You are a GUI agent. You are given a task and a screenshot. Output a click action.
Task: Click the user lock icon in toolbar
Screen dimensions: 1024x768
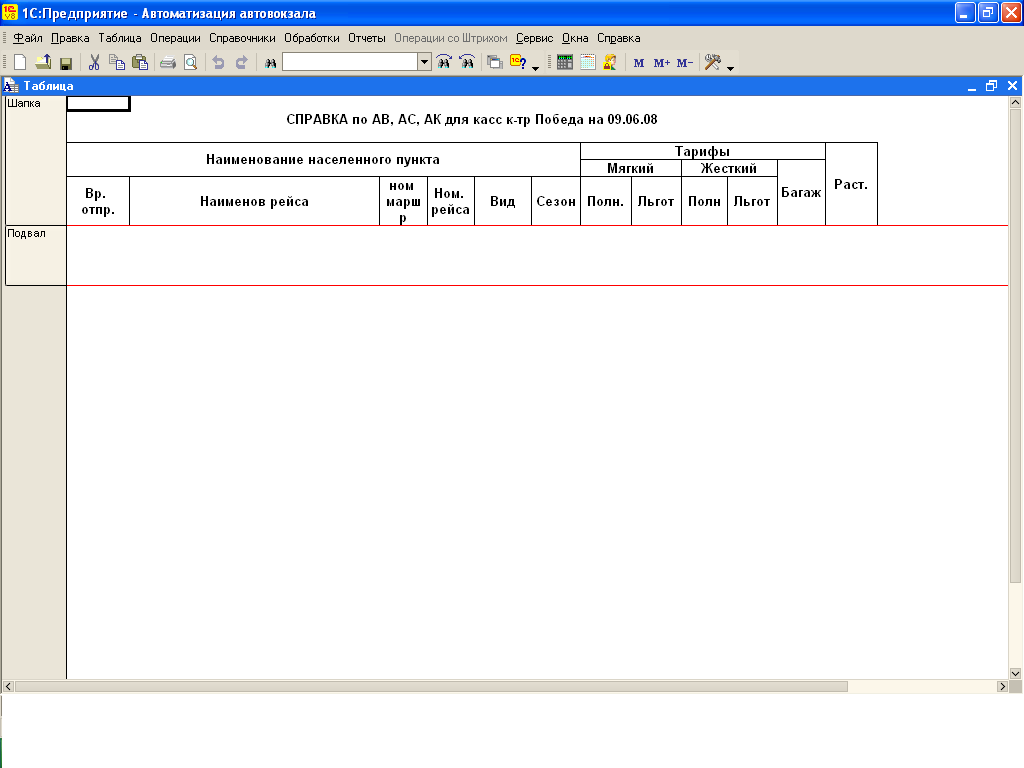(x=610, y=63)
